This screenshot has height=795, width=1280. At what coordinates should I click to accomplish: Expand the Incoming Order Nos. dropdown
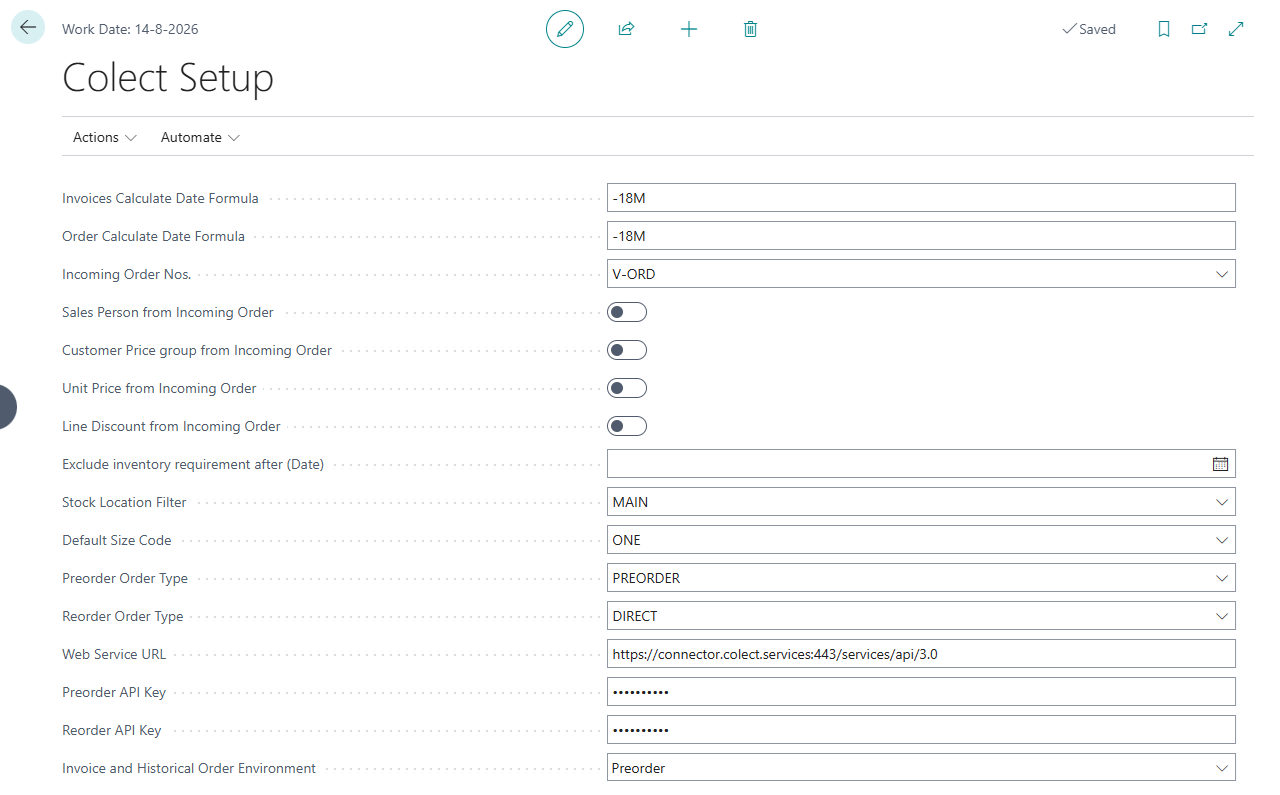point(1222,274)
